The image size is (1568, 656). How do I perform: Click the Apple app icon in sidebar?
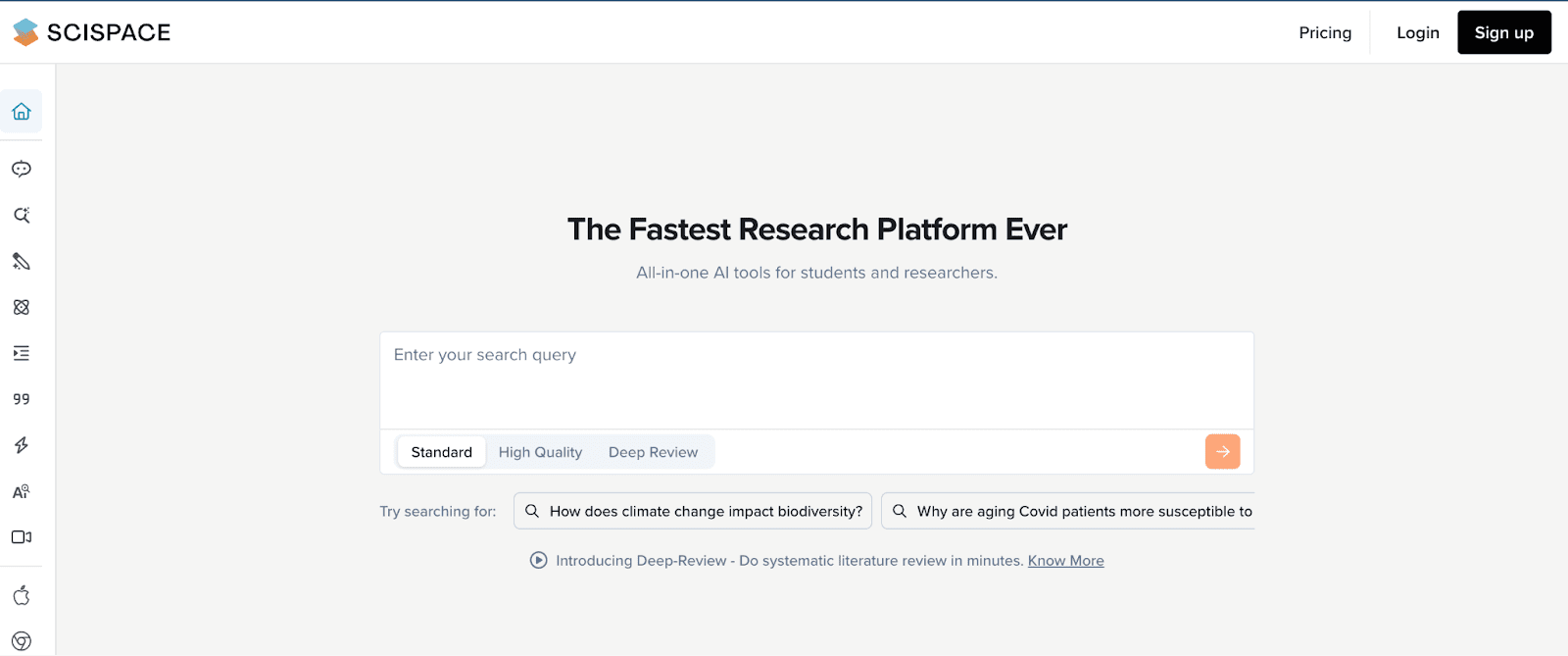coord(22,595)
